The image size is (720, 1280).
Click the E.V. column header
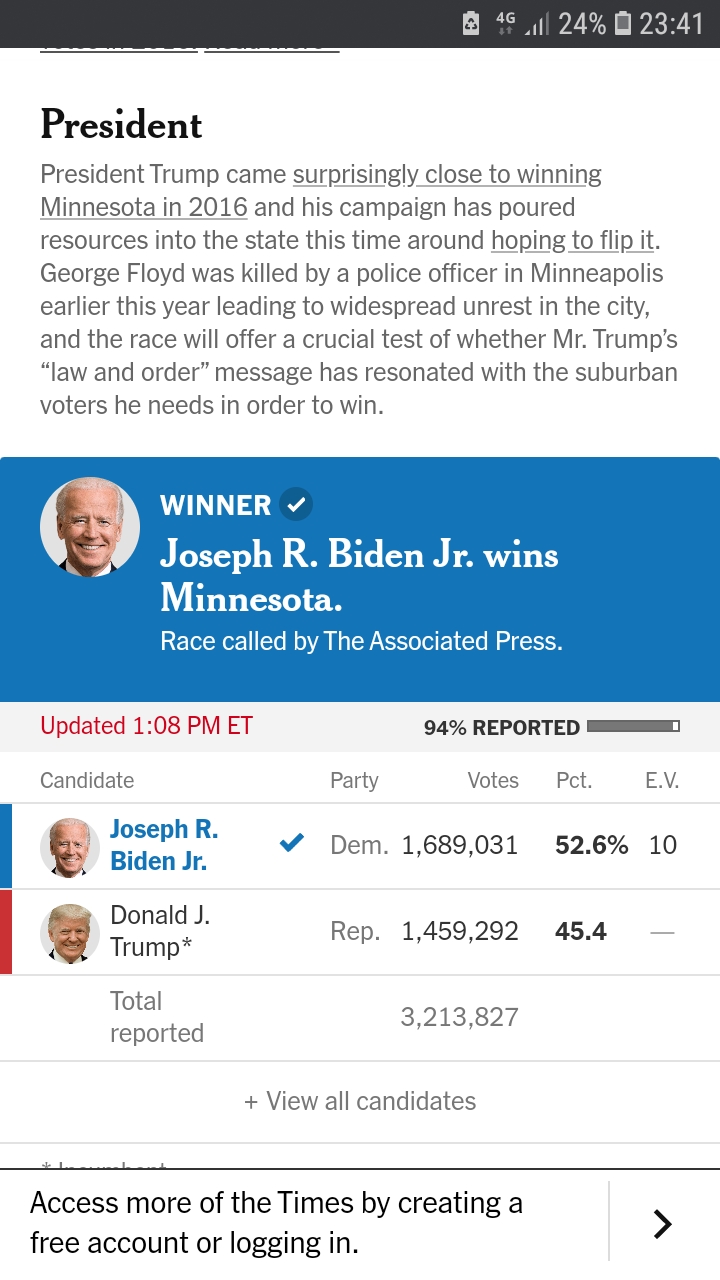tap(662, 781)
